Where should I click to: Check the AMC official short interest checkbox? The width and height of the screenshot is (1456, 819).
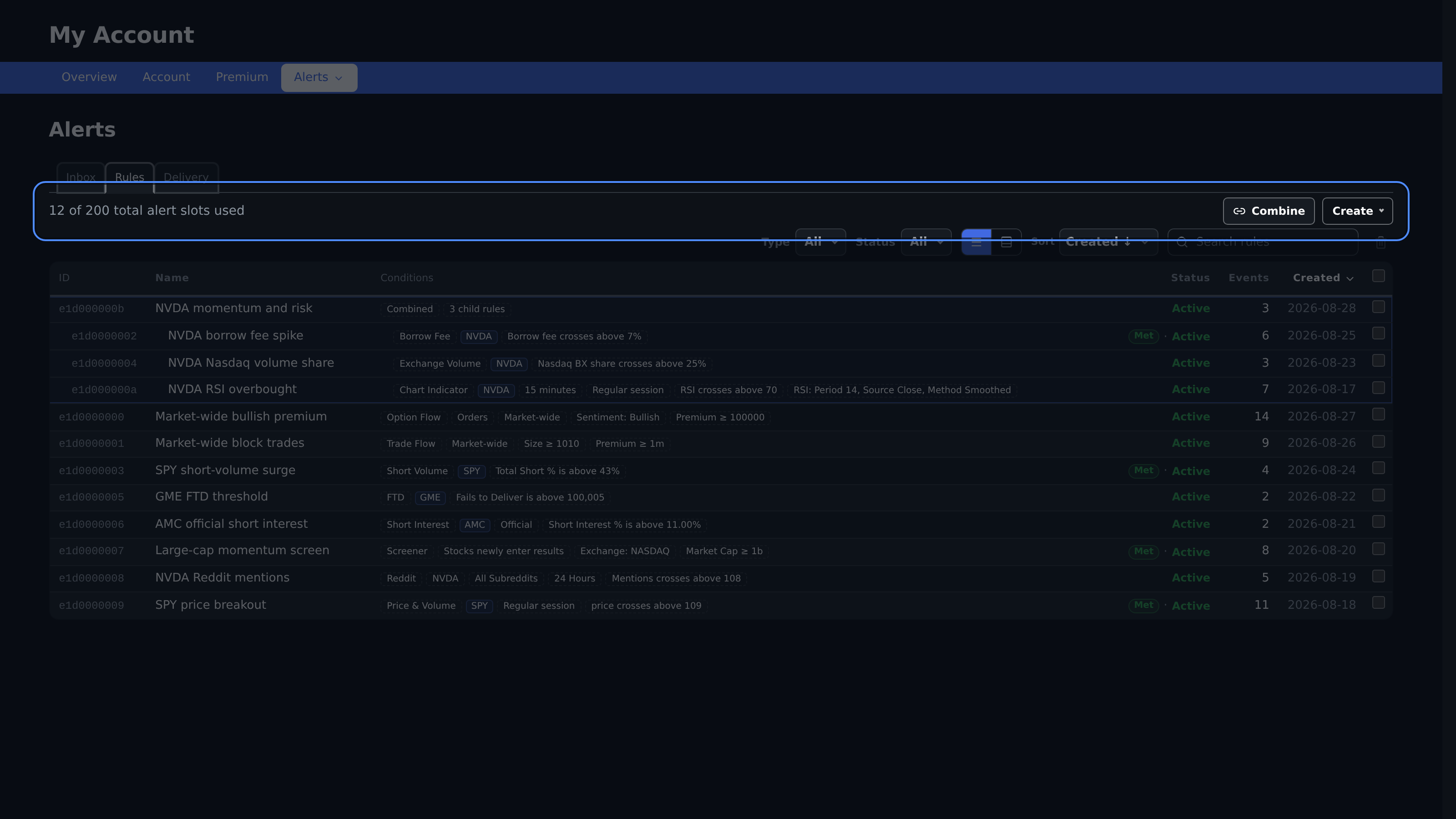pos(1379,522)
